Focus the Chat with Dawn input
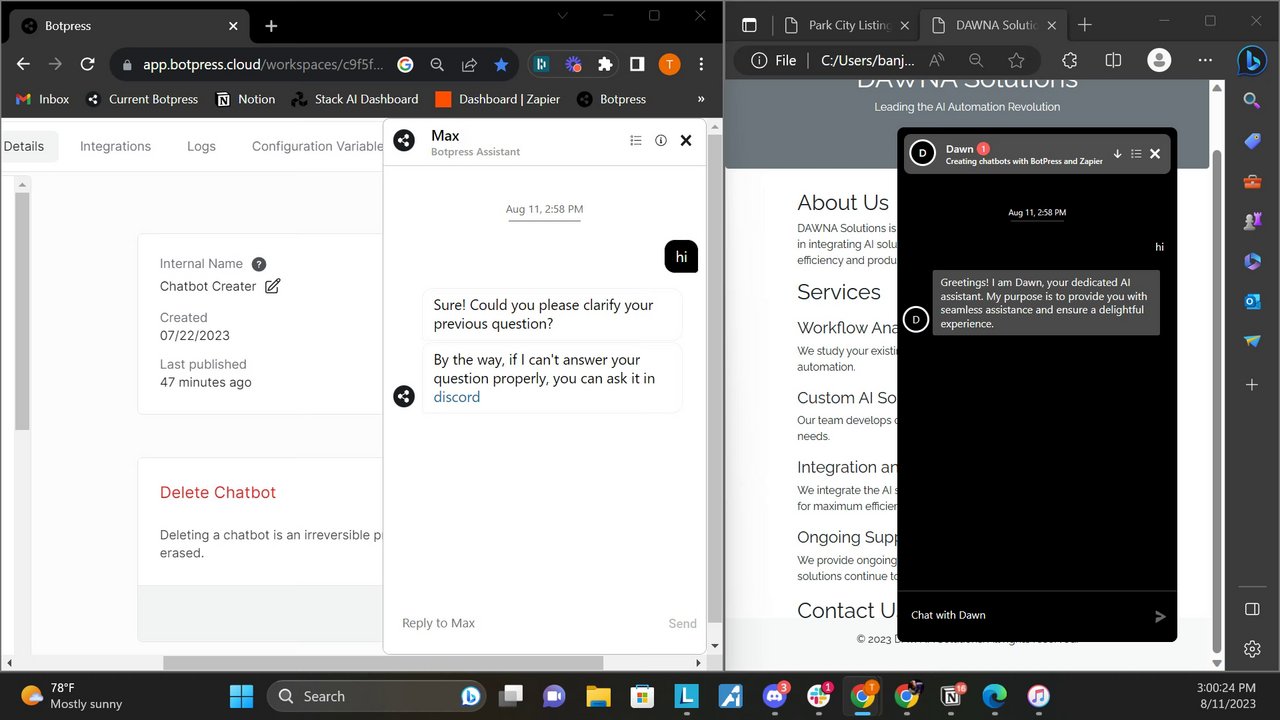1280x720 pixels. pos(1025,615)
